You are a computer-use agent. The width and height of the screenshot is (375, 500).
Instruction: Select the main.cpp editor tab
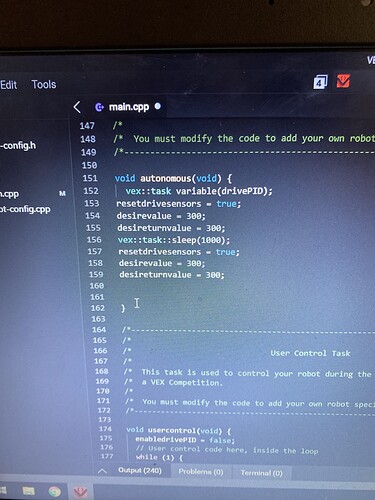pyautogui.click(x=128, y=107)
